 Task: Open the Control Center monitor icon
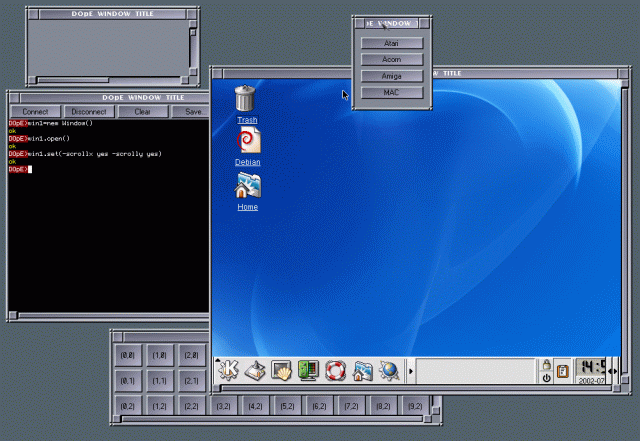[x=308, y=370]
